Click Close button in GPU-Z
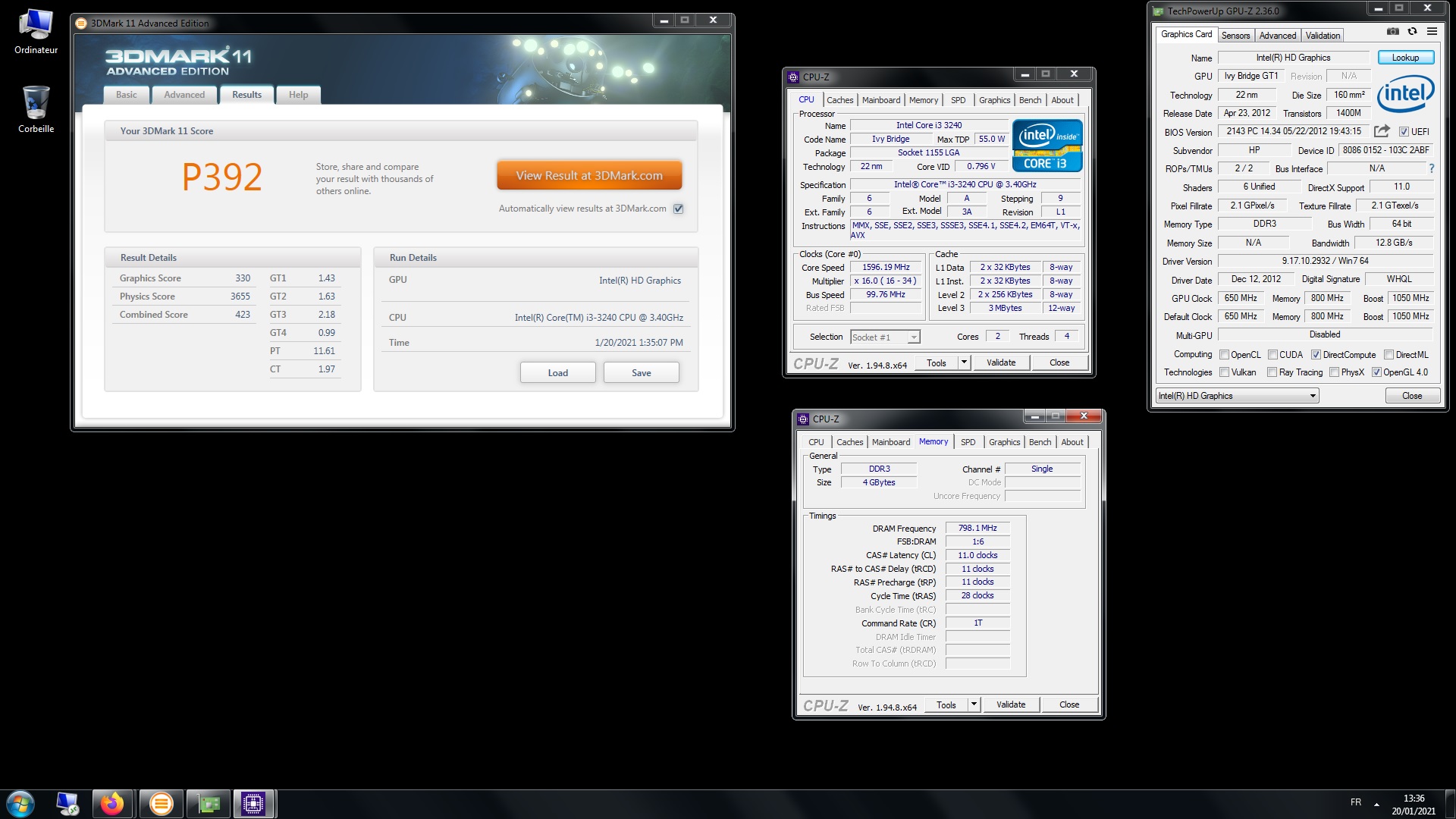 (x=1412, y=396)
